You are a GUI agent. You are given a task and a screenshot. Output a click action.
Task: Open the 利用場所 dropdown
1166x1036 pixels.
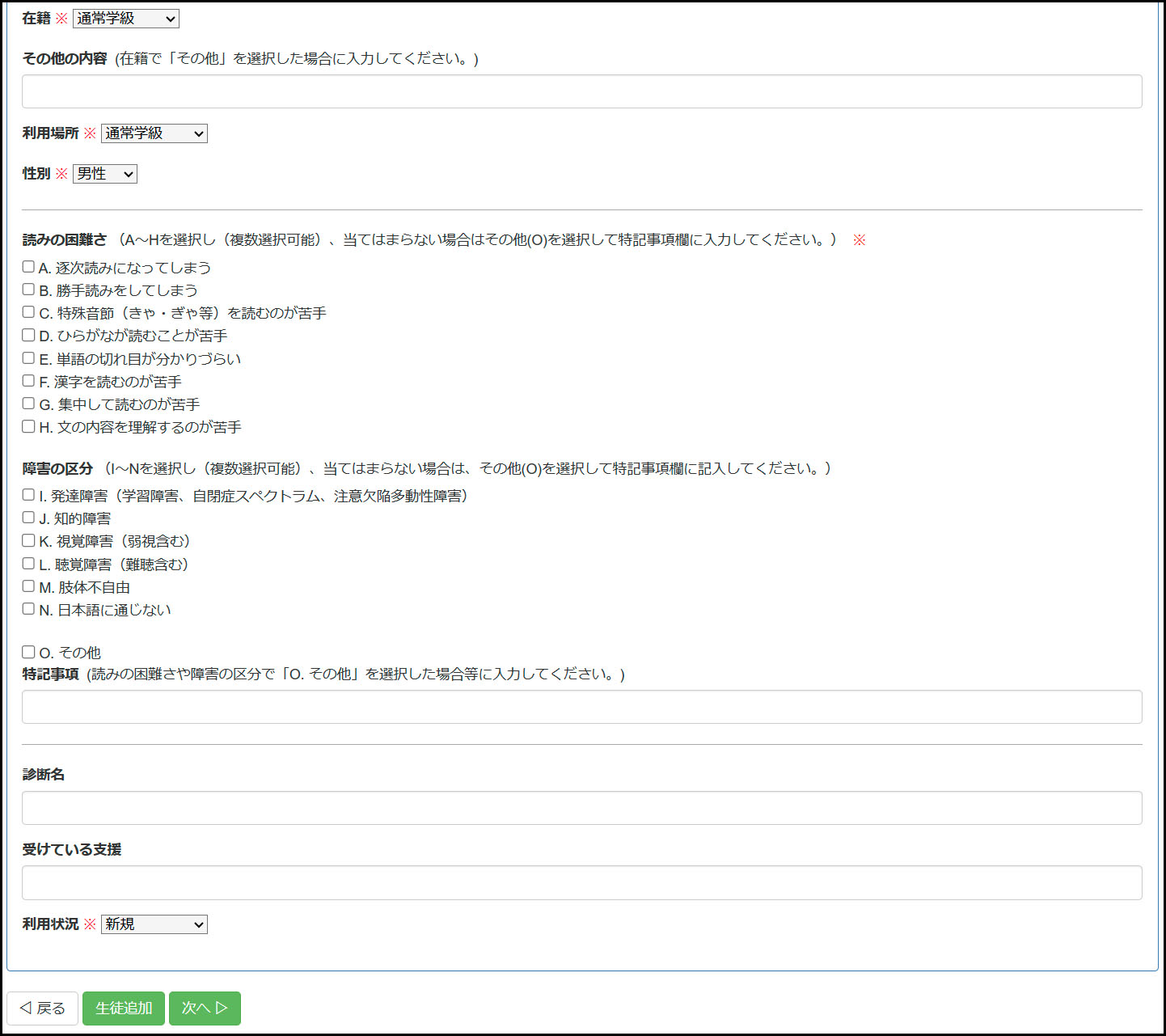tap(154, 133)
